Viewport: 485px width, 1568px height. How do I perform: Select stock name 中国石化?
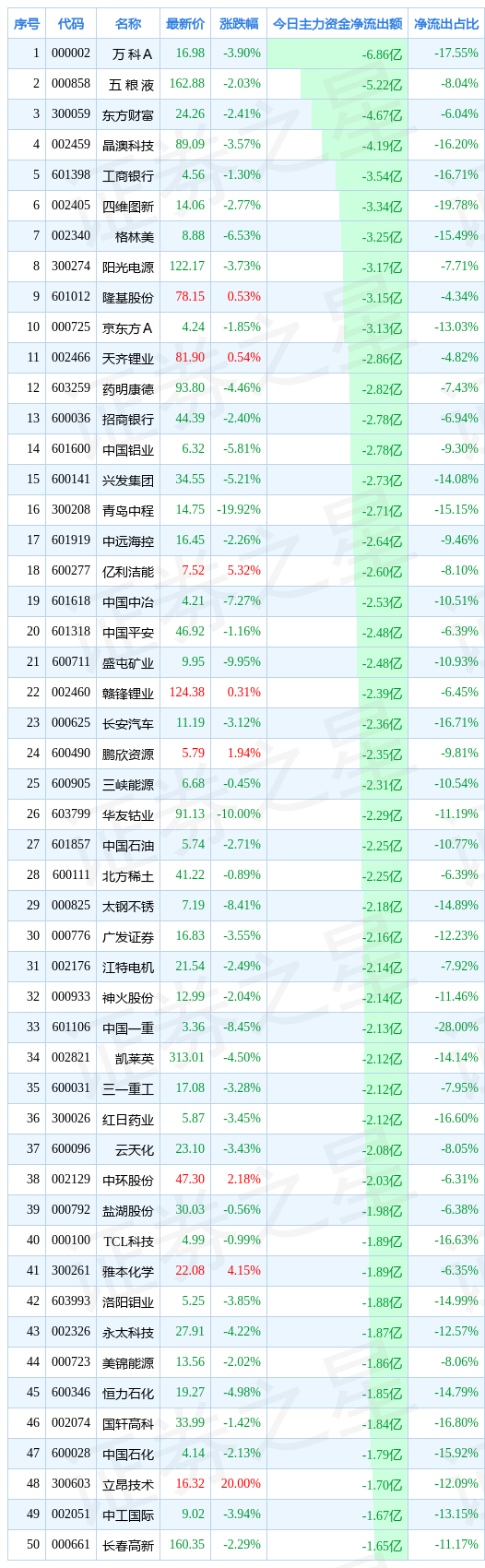click(x=128, y=1455)
